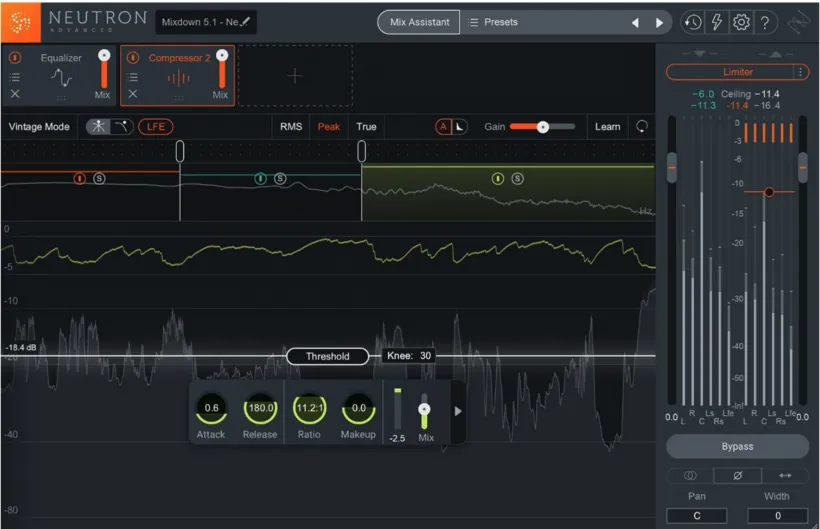The image size is (820, 529).
Task: Select Vintage Mode first style icon
Action: 98,126
